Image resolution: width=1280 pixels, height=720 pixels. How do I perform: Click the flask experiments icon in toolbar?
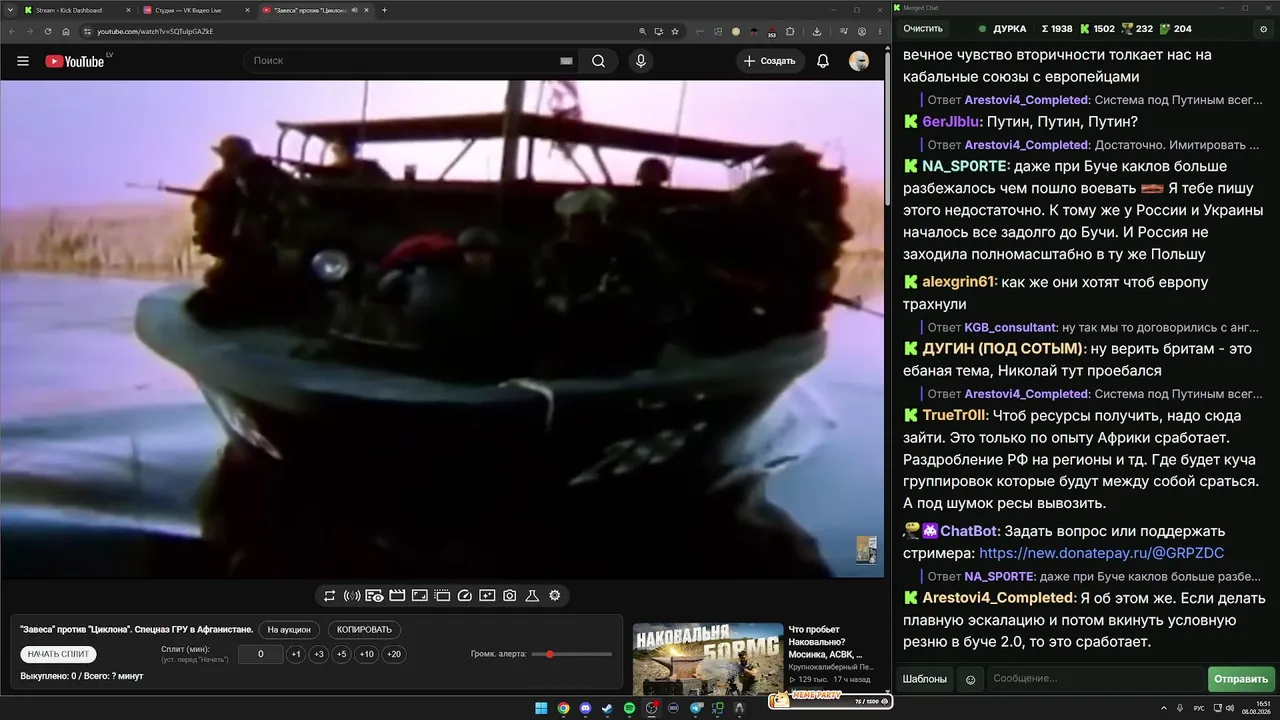[532, 596]
